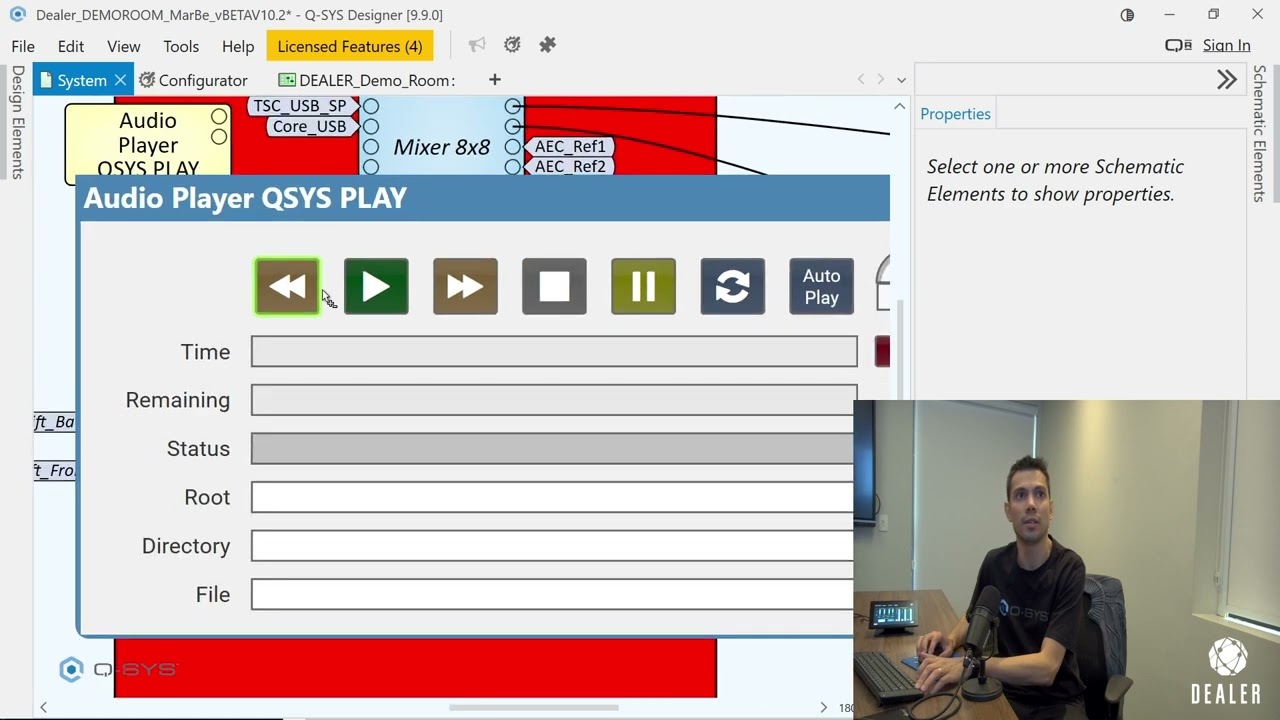Click the Audio Player QSYS PLAY window title bar
The width and height of the screenshot is (1280, 720).
click(482, 198)
